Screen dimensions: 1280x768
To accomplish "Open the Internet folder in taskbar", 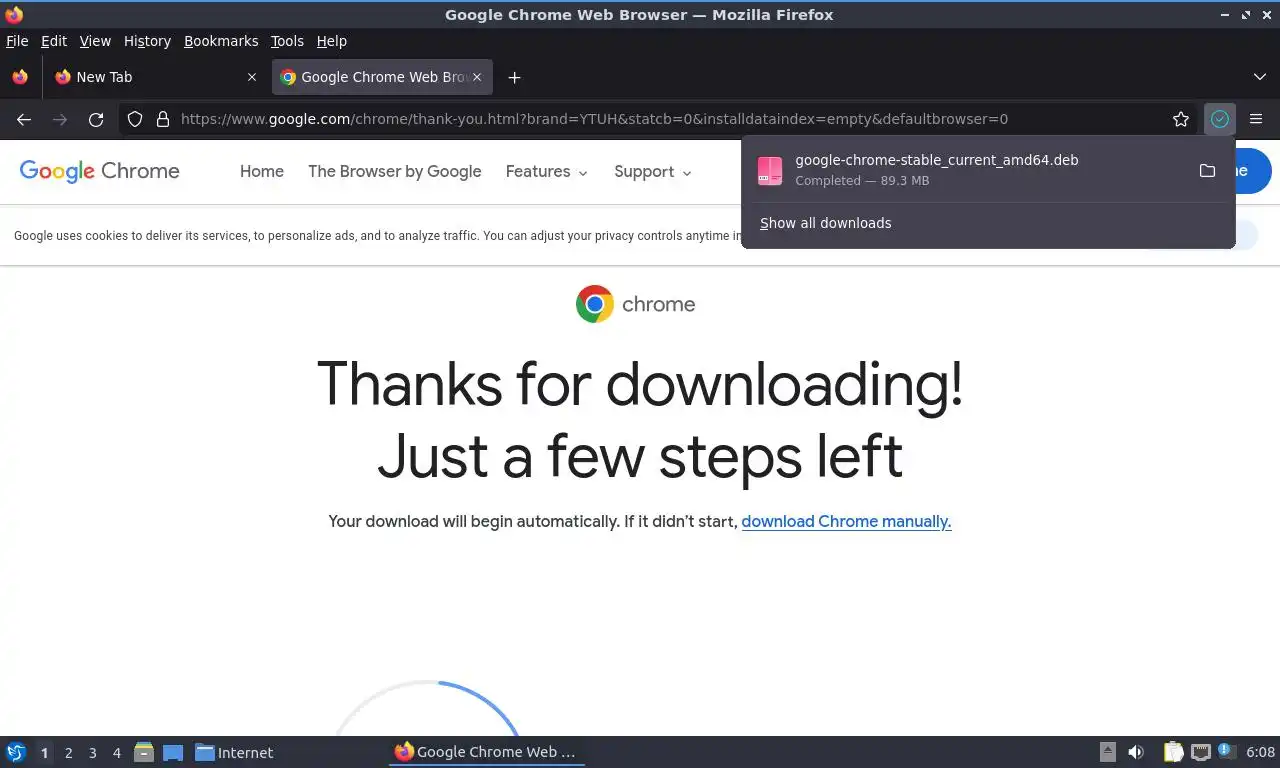I will (234, 752).
